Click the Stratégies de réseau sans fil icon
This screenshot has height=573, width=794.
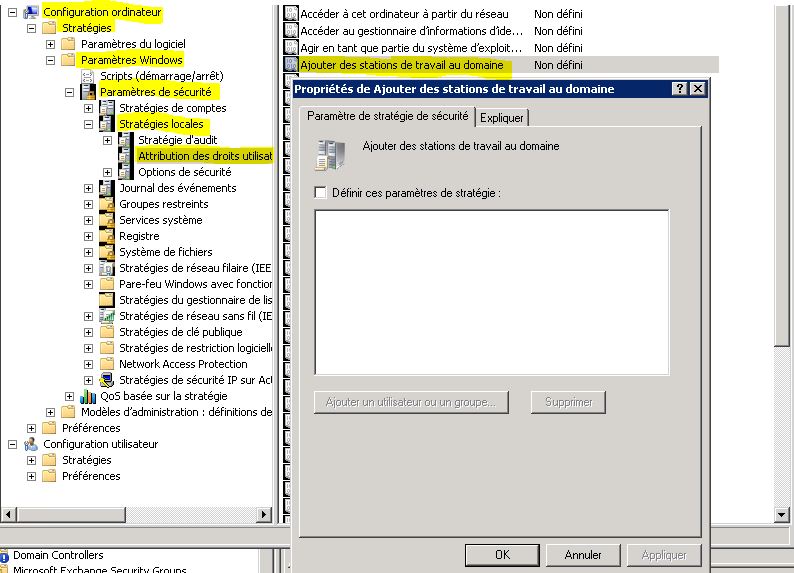coord(107,316)
